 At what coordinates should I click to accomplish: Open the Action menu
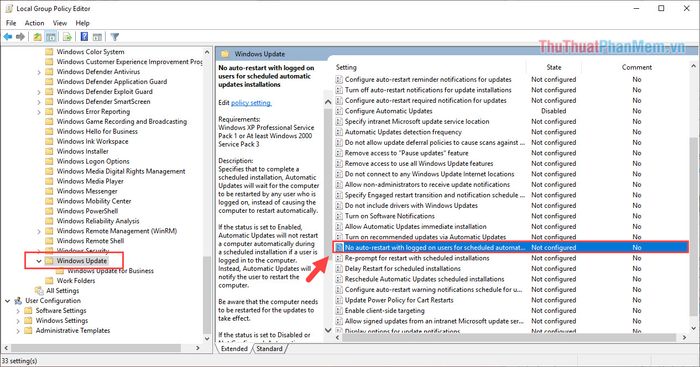pos(34,23)
